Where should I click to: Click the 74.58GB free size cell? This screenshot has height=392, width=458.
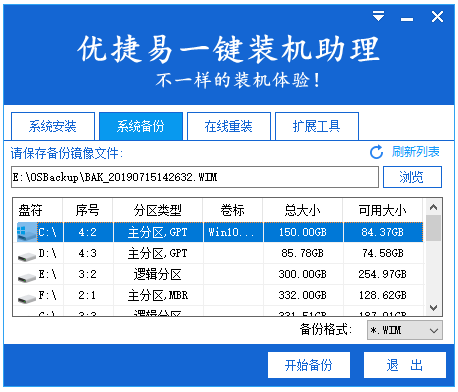(x=383, y=253)
